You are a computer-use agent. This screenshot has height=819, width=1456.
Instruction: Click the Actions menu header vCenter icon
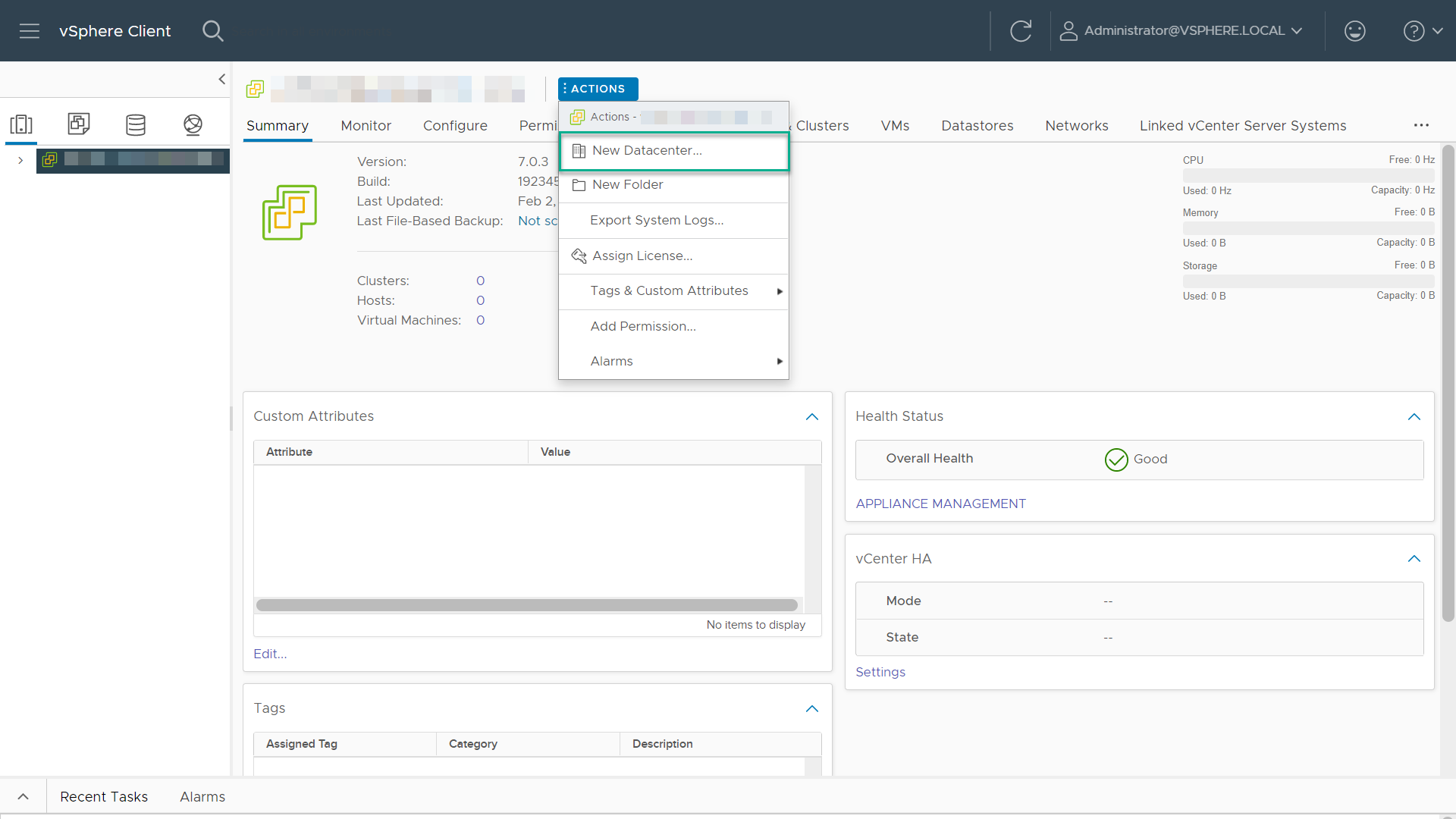(x=577, y=117)
